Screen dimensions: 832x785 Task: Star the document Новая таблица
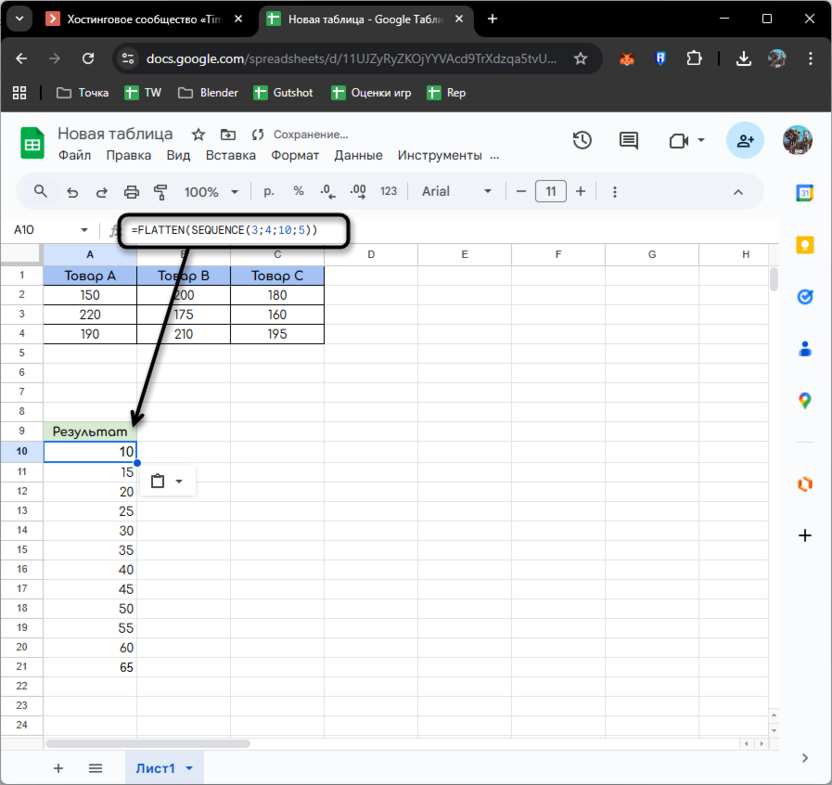point(198,135)
